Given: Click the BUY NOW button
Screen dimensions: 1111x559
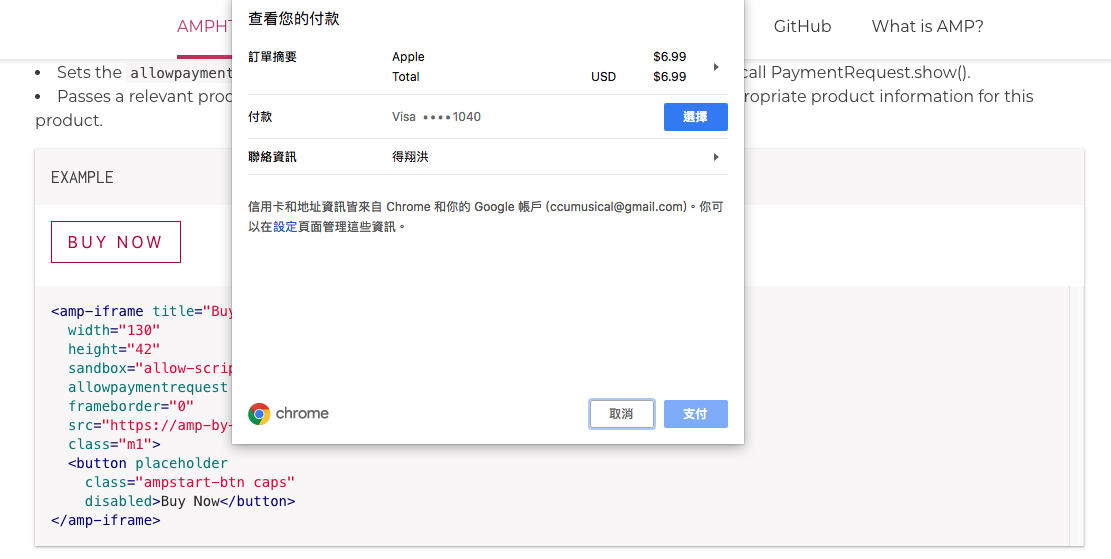Looking at the screenshot, I should coord(115,242).
